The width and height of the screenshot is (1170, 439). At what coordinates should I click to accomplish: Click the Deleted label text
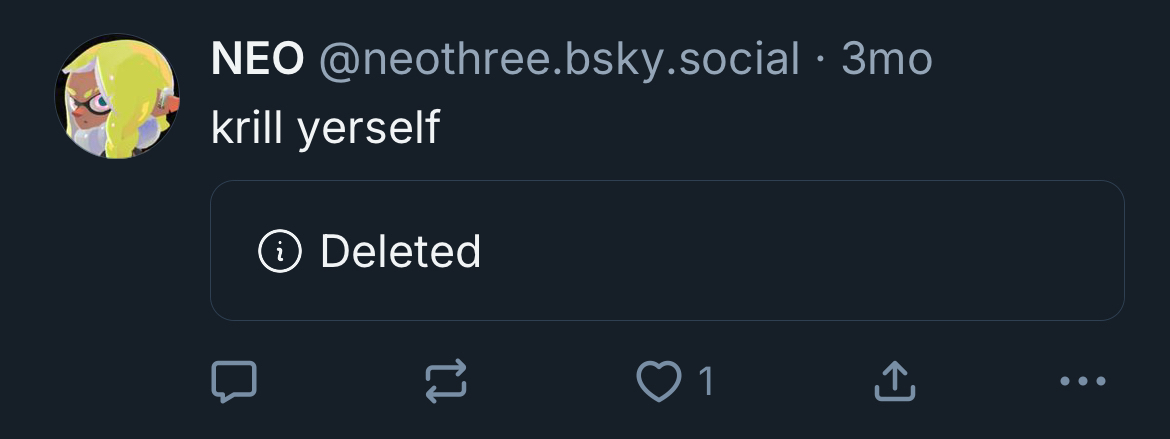pos(400,251)
